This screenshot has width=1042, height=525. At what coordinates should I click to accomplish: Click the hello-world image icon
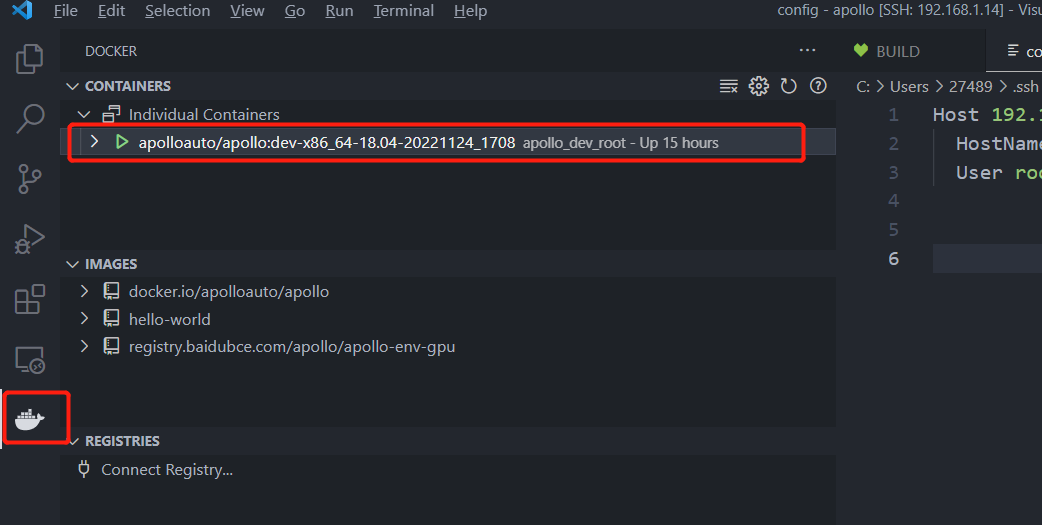[111, 319]
